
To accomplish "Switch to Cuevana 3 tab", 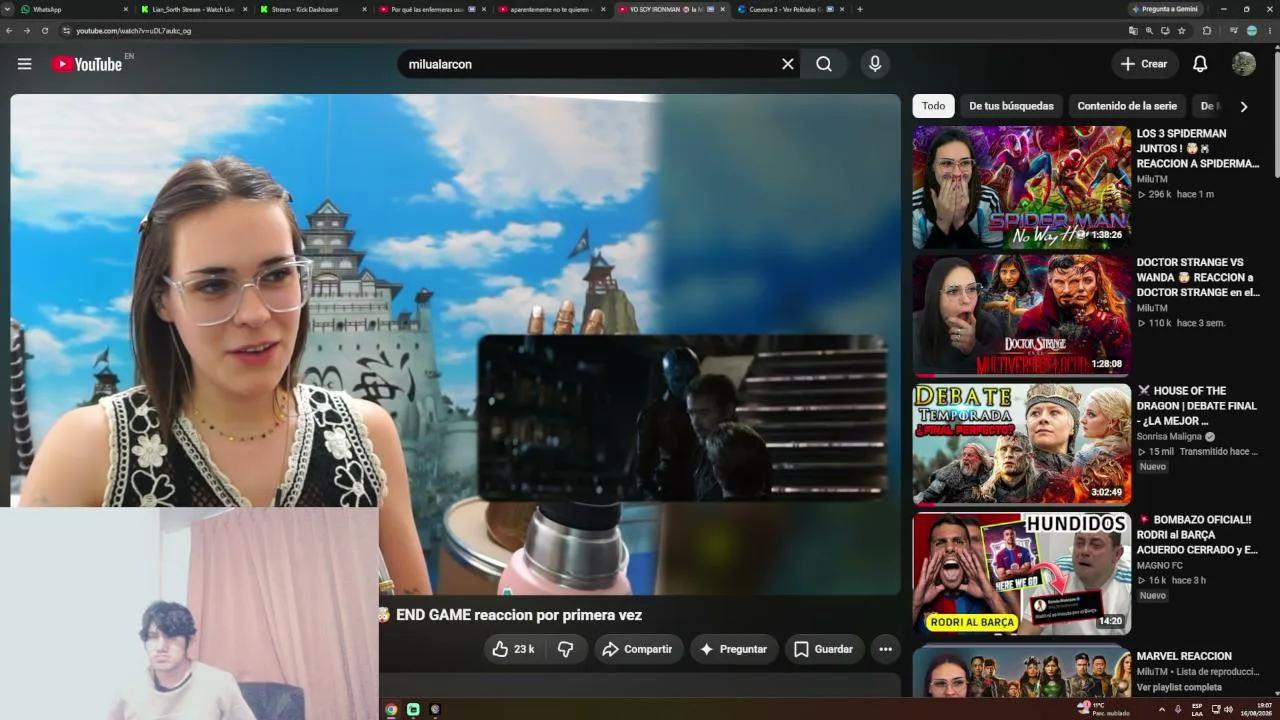I will point(789,9).
